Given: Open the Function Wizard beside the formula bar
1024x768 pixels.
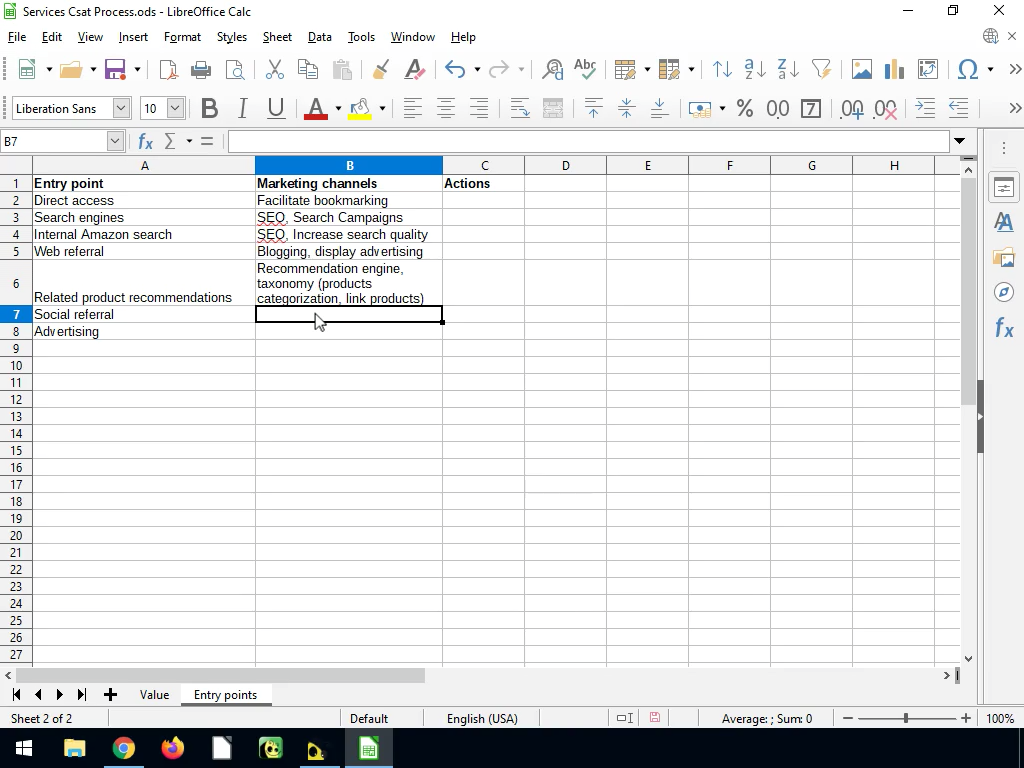Looking at the screenshot, I should tap(145, 141).
